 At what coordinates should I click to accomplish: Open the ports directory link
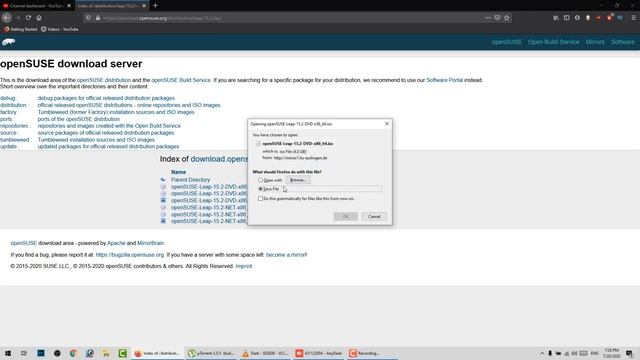coord(6,119)
